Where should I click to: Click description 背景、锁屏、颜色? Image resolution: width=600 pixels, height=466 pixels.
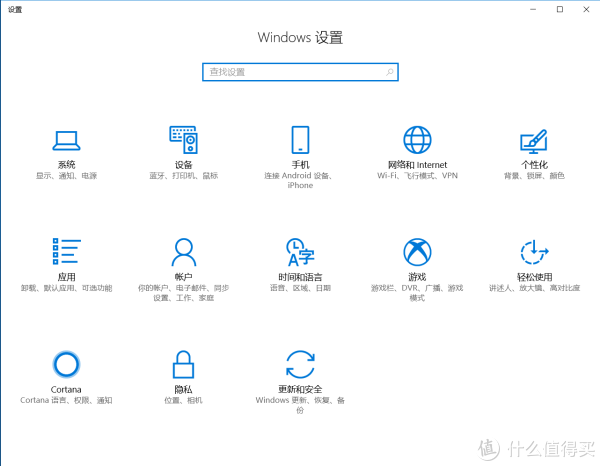click(x=534, y=176)
